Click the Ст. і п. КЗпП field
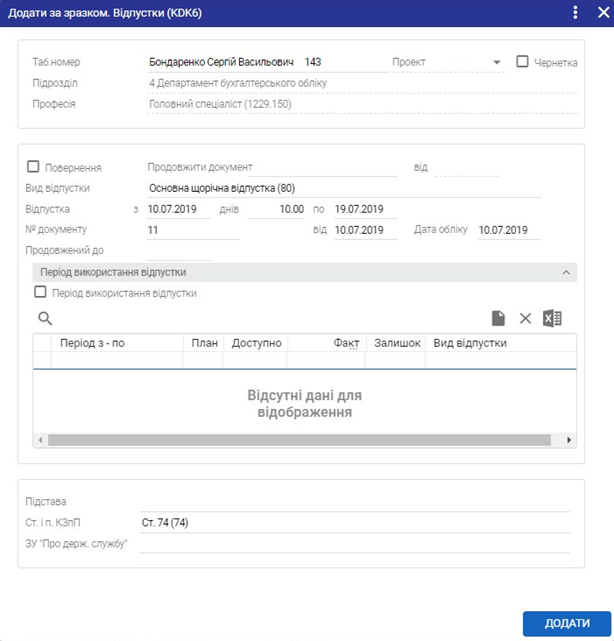The height and width of the screenshot is (641, 614). coord(355,521)
